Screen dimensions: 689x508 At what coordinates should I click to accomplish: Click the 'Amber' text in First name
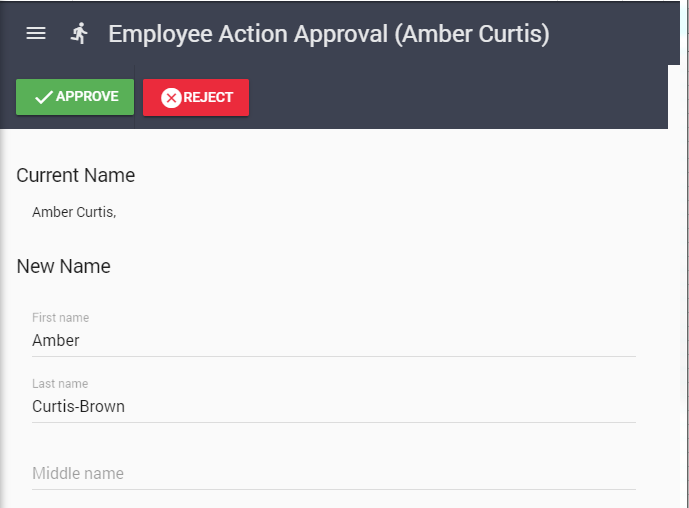56,340
